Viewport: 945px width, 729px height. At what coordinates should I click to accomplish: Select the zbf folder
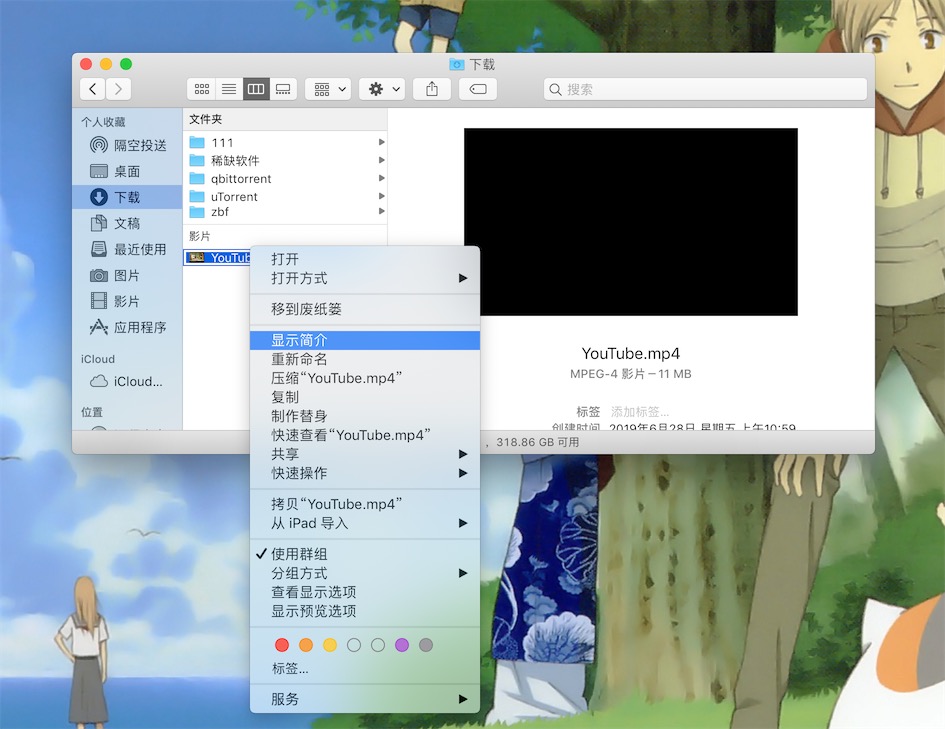click(x=284, y=211)
